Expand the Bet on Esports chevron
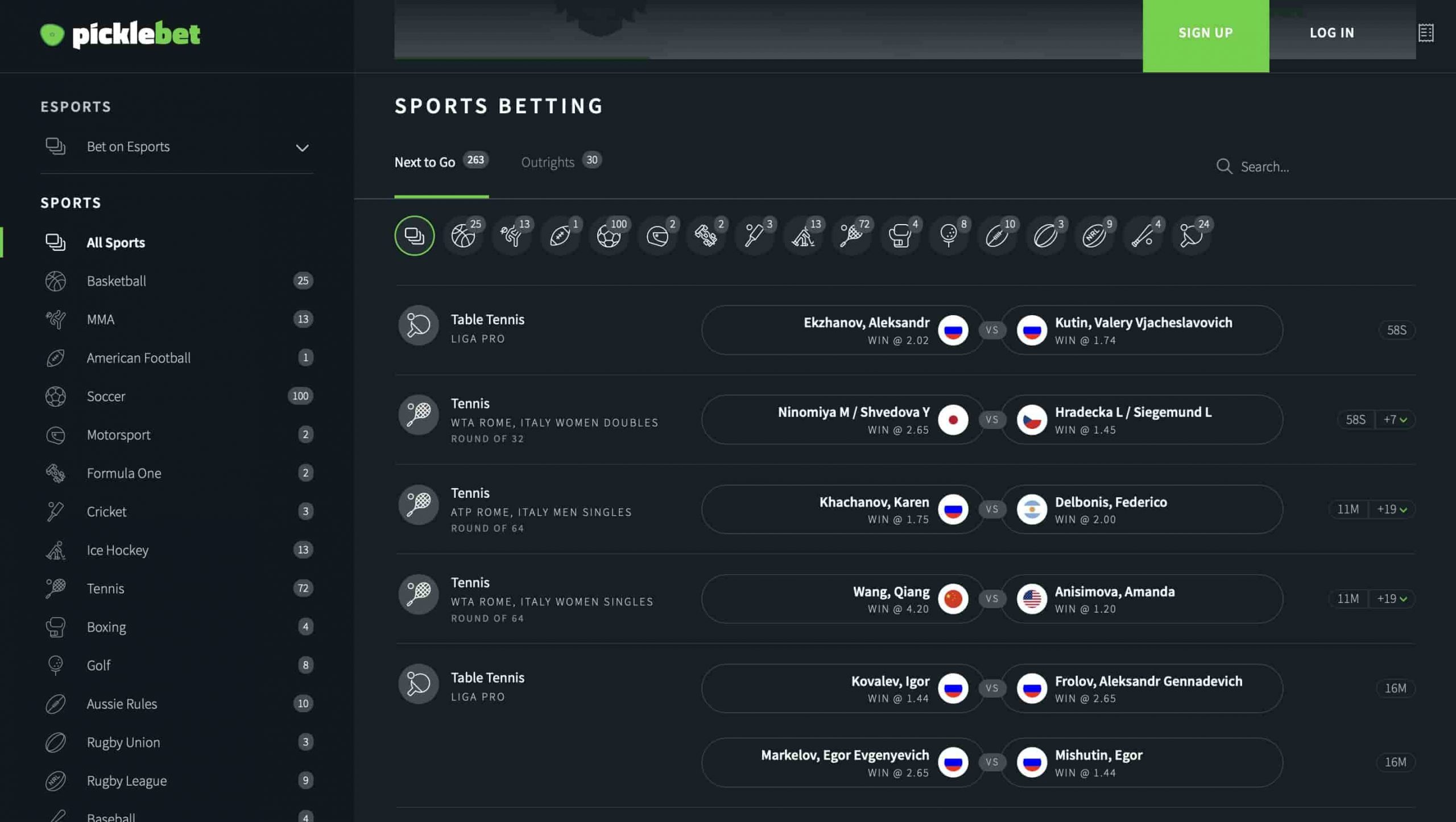The width and height of the screenshot is (1456, 822). point(302,147)
